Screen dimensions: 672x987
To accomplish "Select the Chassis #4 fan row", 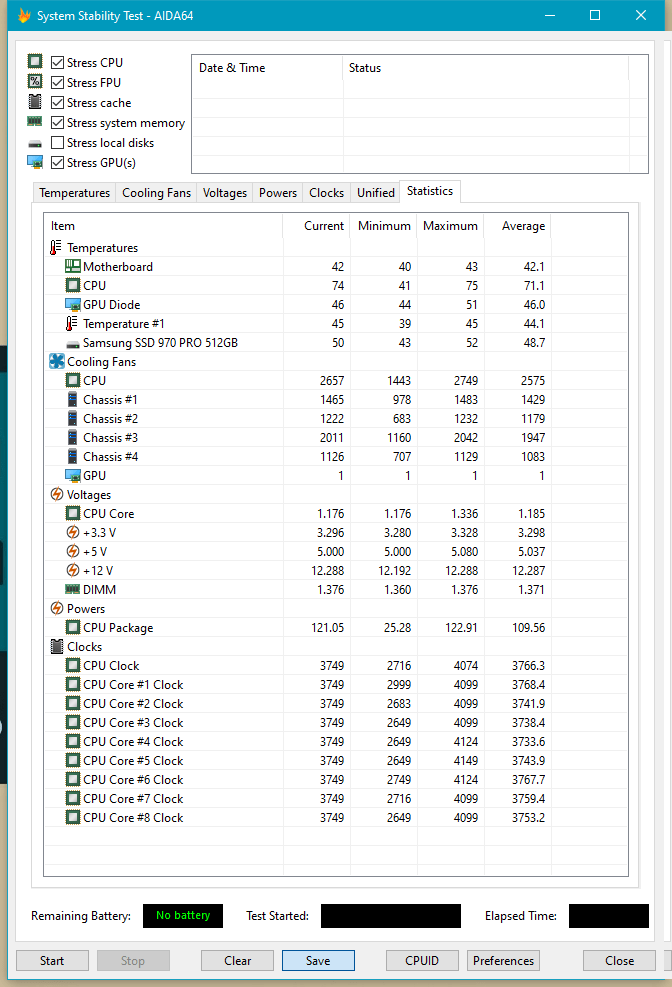I will point(336,456).
